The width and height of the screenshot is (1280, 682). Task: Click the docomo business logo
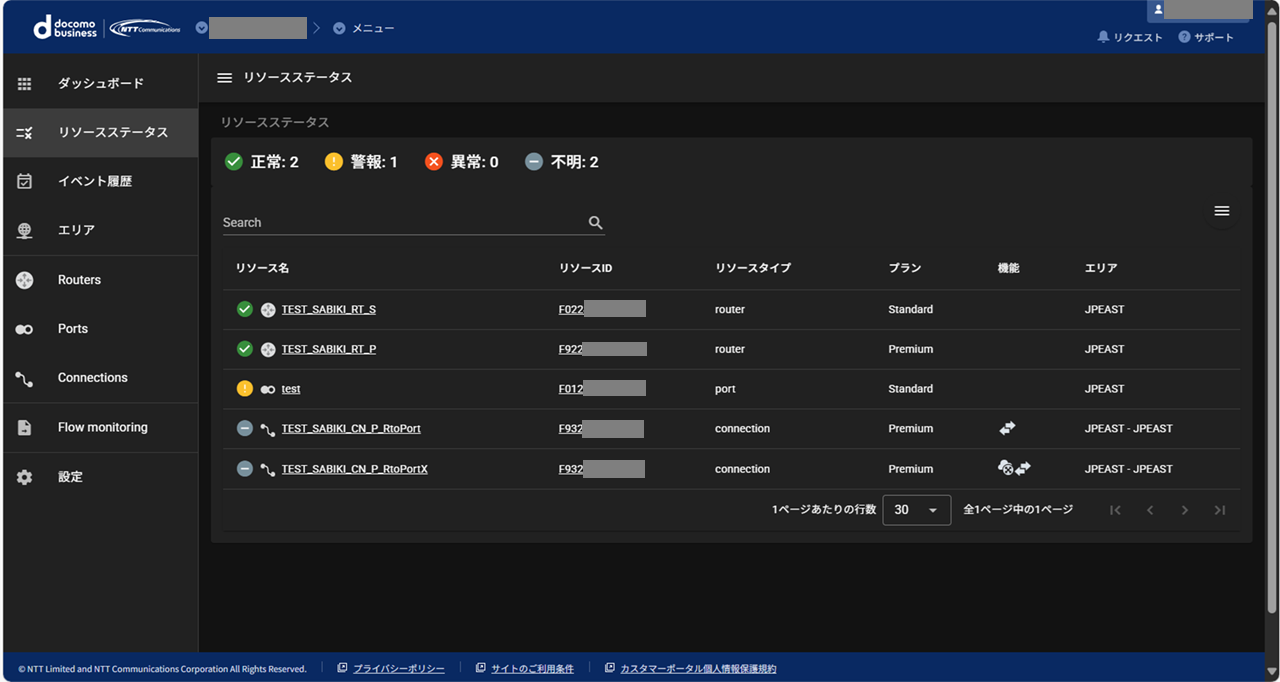point(66,28)
